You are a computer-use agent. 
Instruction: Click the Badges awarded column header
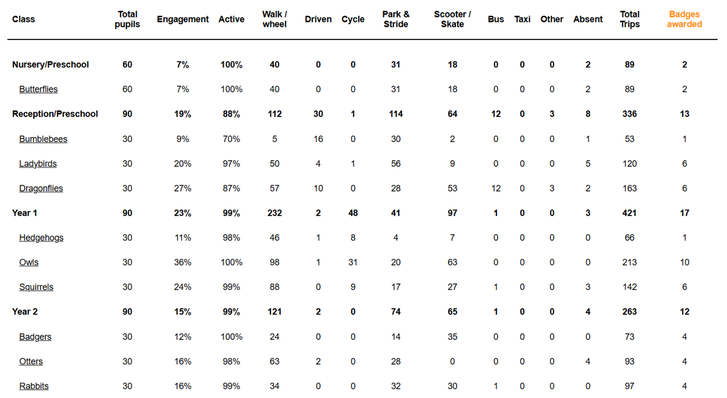[x=684, y=19]
